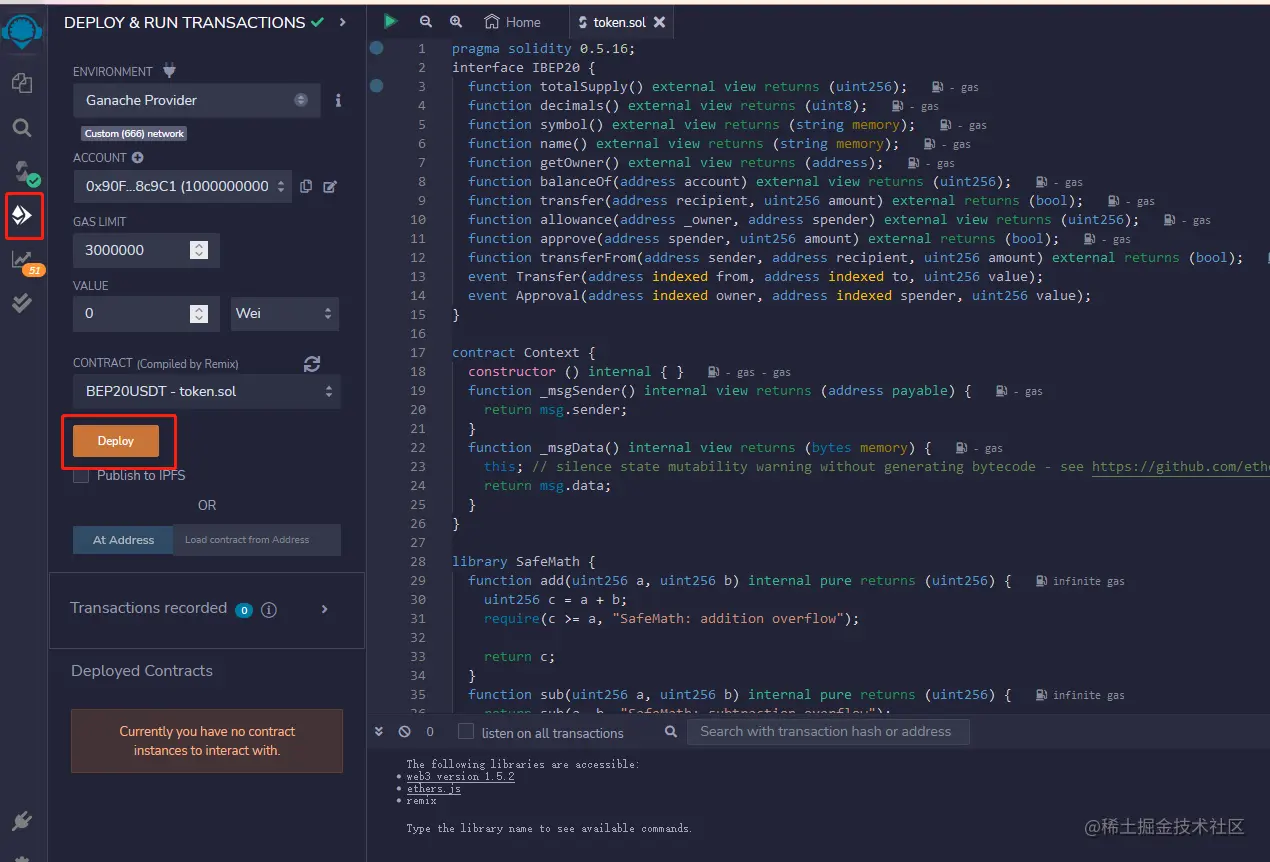Click info icon next to Ganache Provider
Screen dimensions: 1270x862
338,100
